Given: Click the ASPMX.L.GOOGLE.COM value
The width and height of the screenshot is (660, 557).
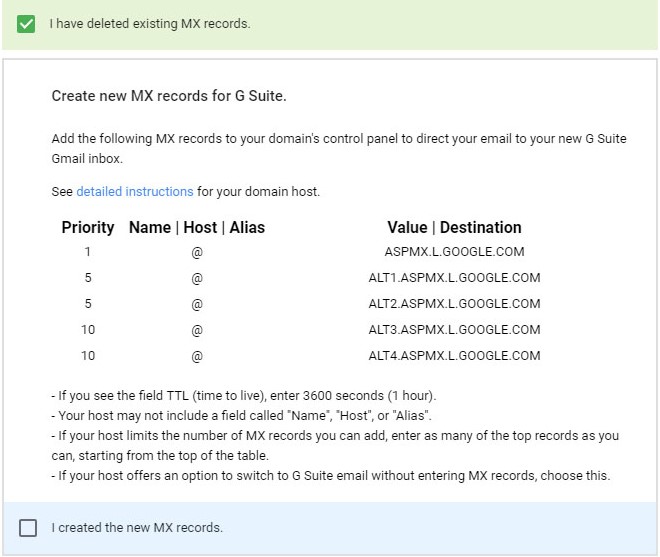Looking at the screenshot, I should click(x=454, y=252).
